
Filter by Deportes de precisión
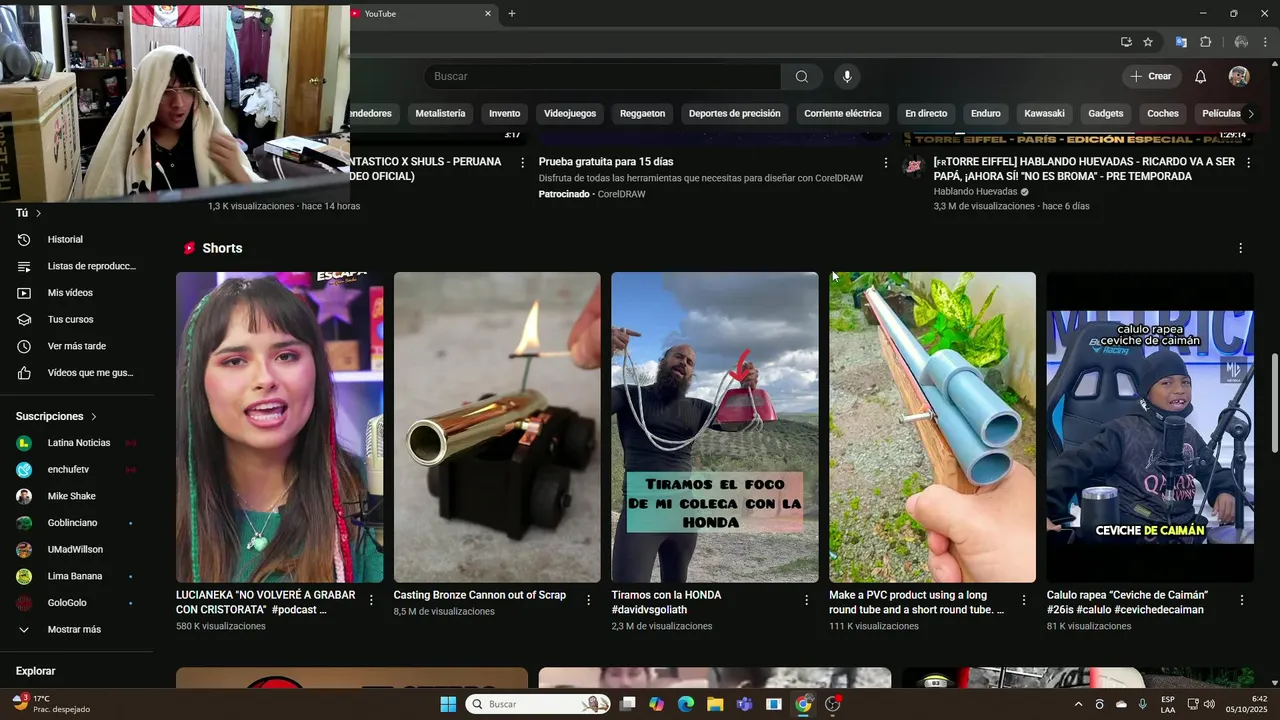tap(734, 114)
